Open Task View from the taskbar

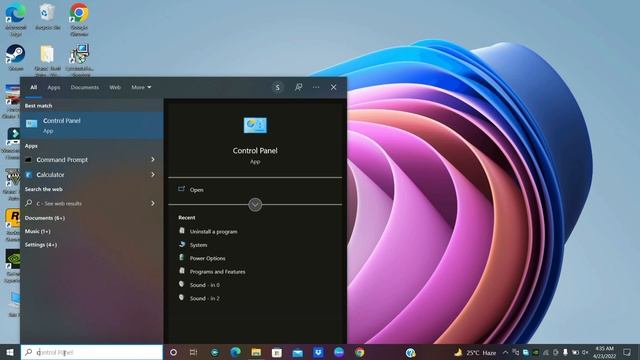click(x=193, y=352)
